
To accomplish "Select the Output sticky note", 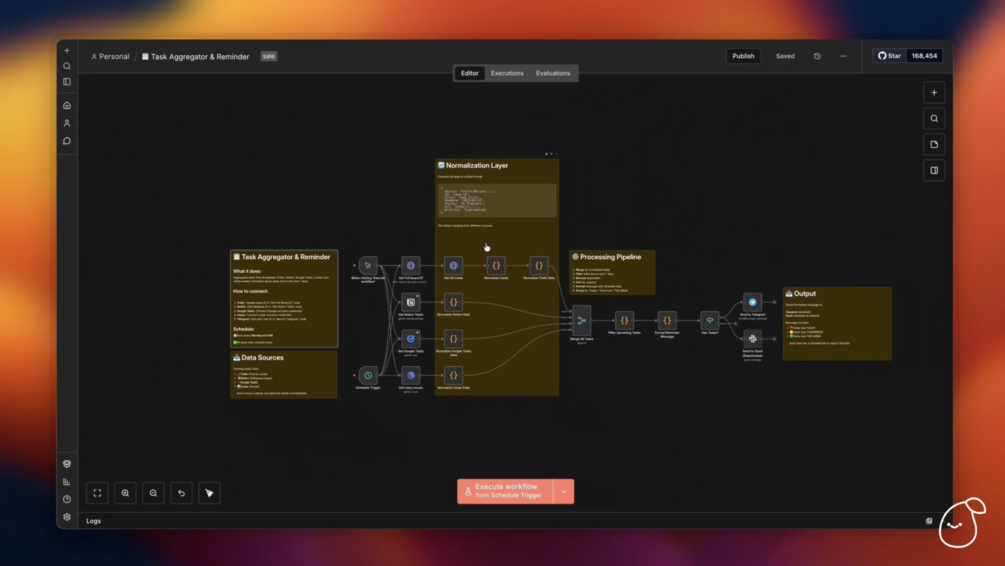I will 837,324.
